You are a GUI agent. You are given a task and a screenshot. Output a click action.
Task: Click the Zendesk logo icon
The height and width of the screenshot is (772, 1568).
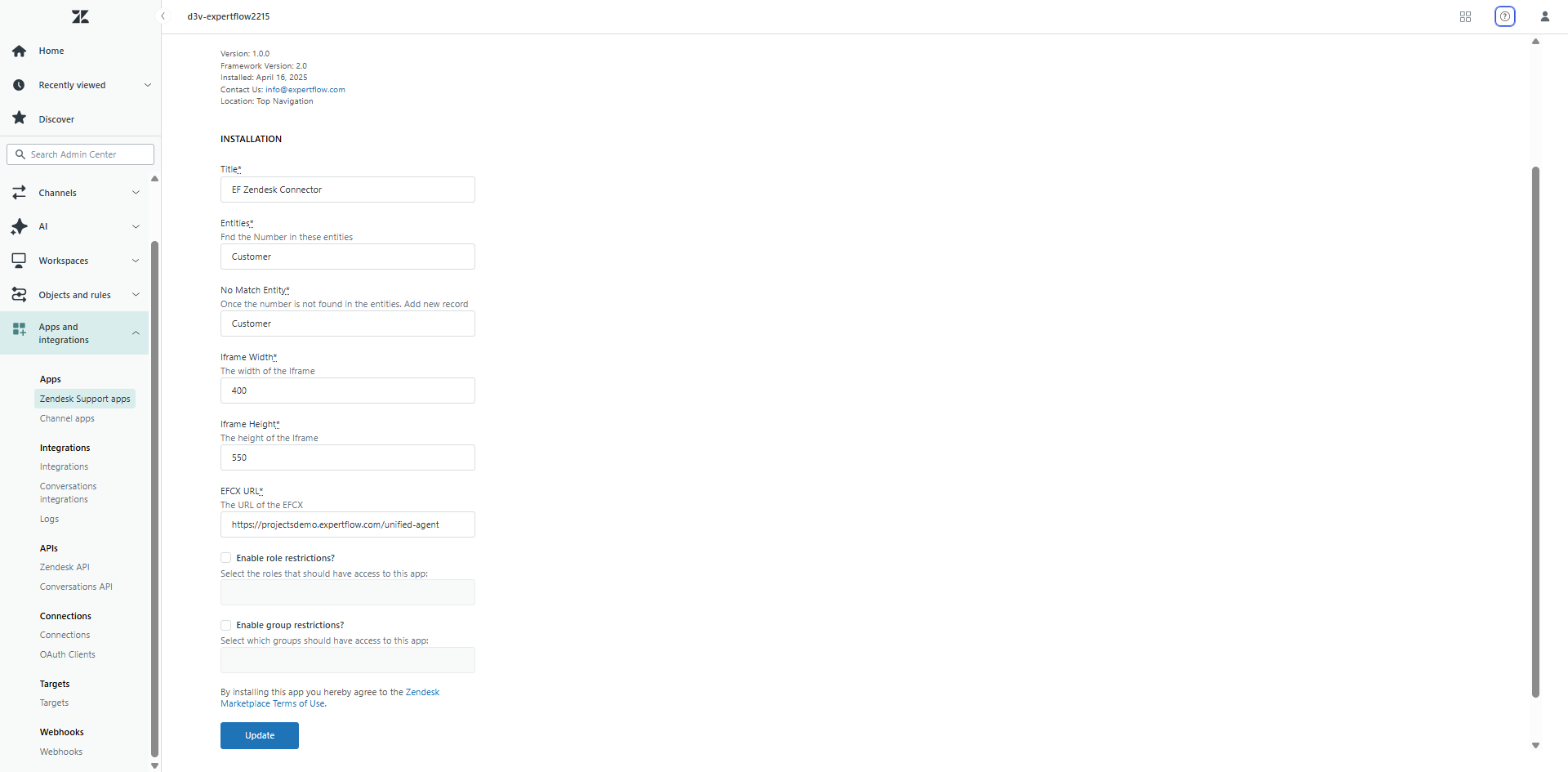coord(80,16)
